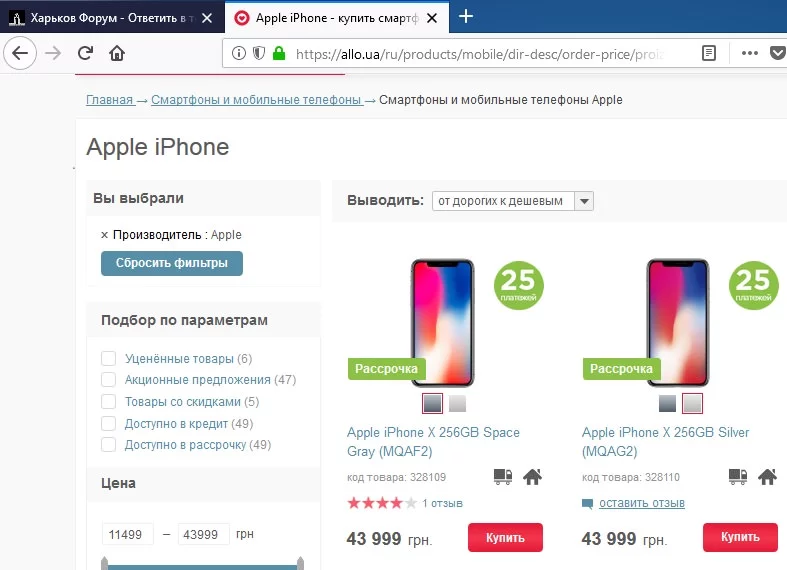Click the browser back arrow button
This screenshot has width=787, height=570.
click(21, 53)
